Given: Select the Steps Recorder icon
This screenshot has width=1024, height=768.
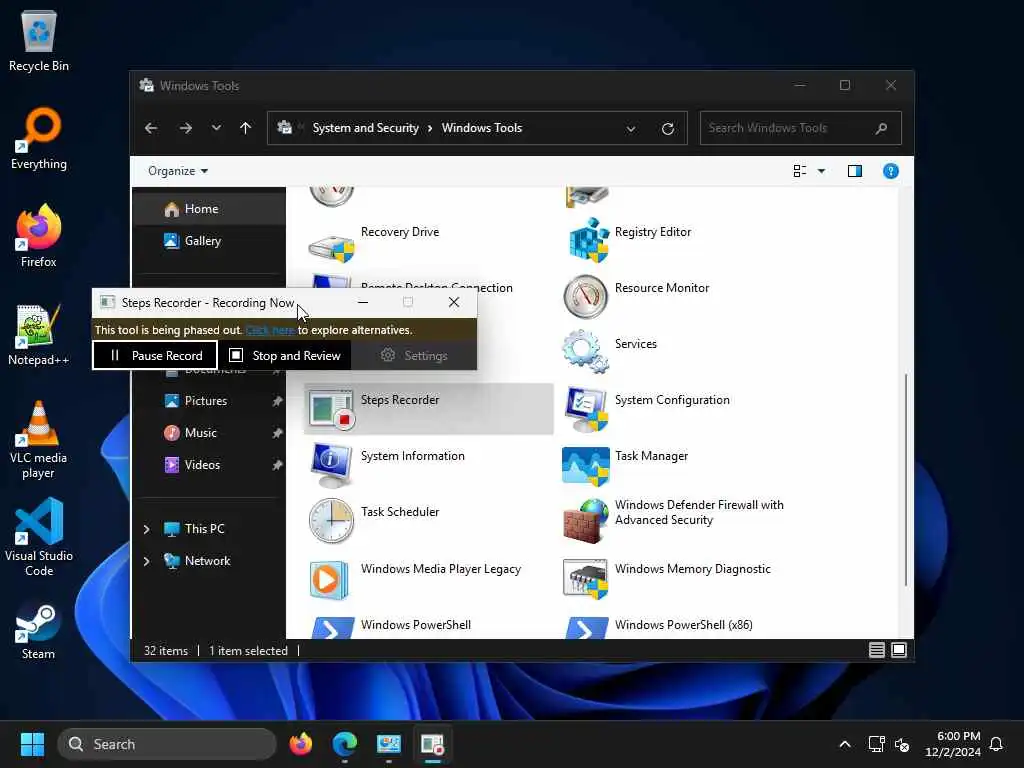Looking at the screenshot, I should coord(331,409).
